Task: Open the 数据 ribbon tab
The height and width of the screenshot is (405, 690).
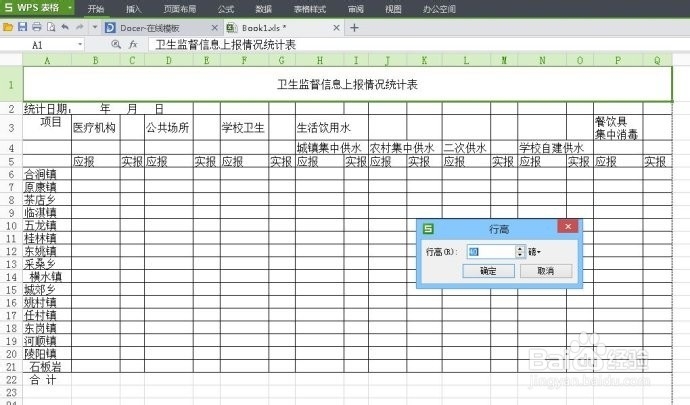Action: point(264,9)
